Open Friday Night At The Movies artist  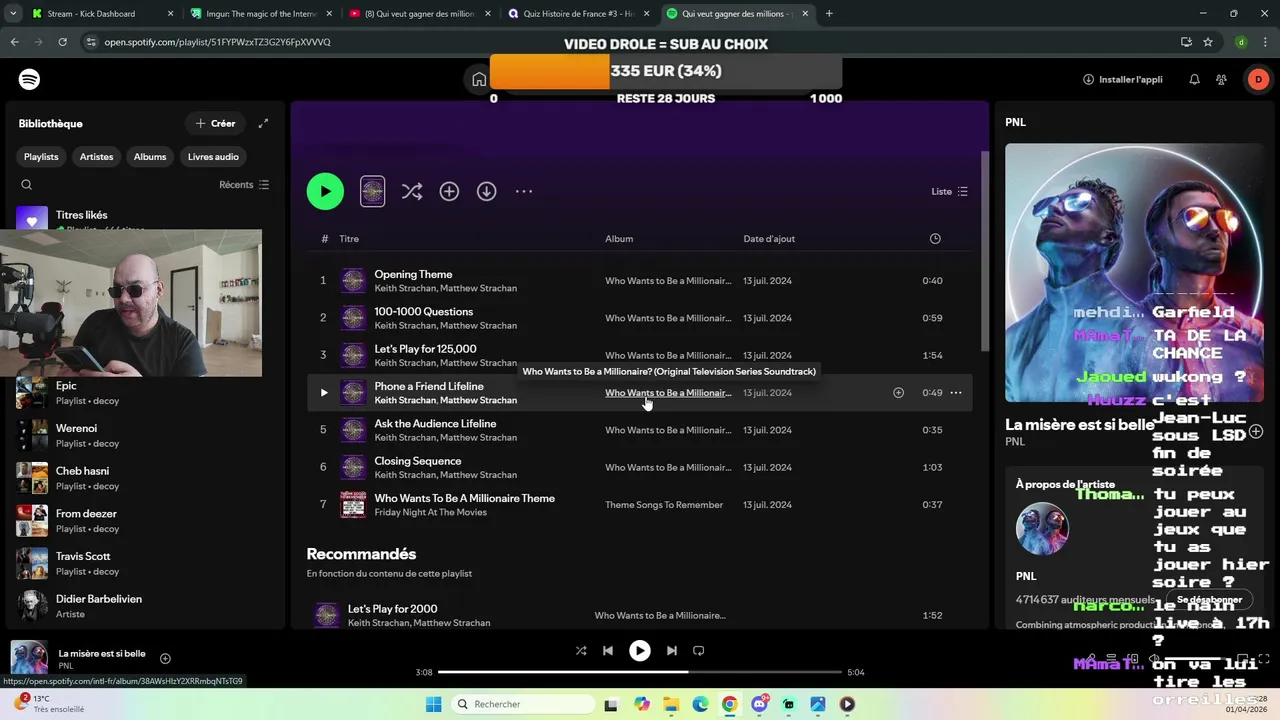coord(430,512)
